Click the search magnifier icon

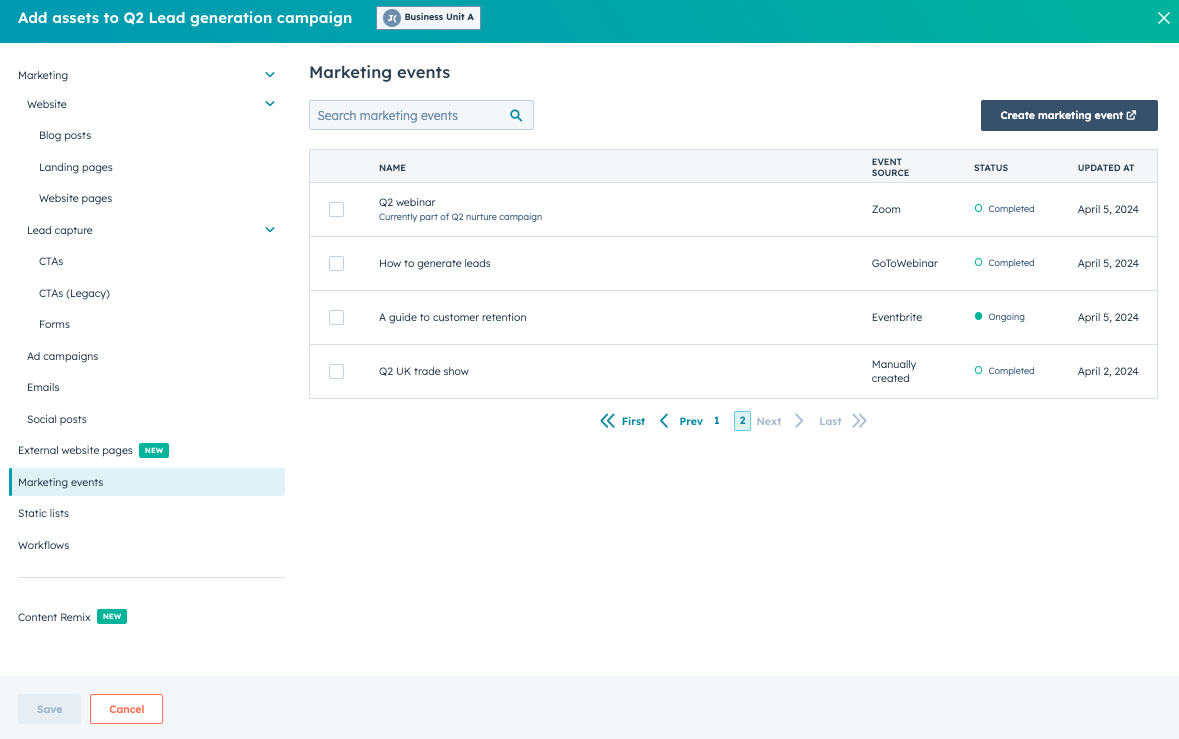tap(516, 116)
